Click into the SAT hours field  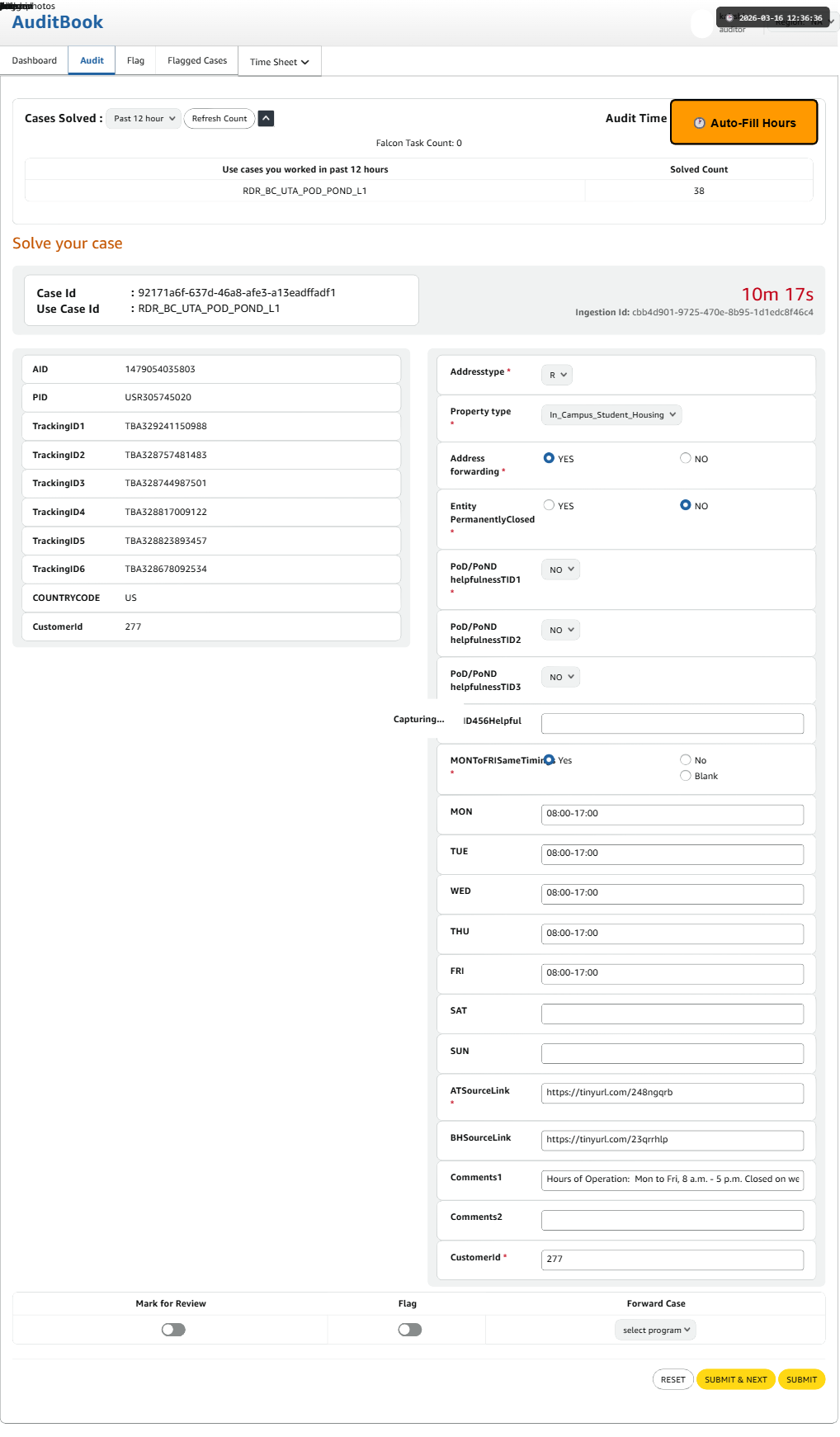point(672,1014)
